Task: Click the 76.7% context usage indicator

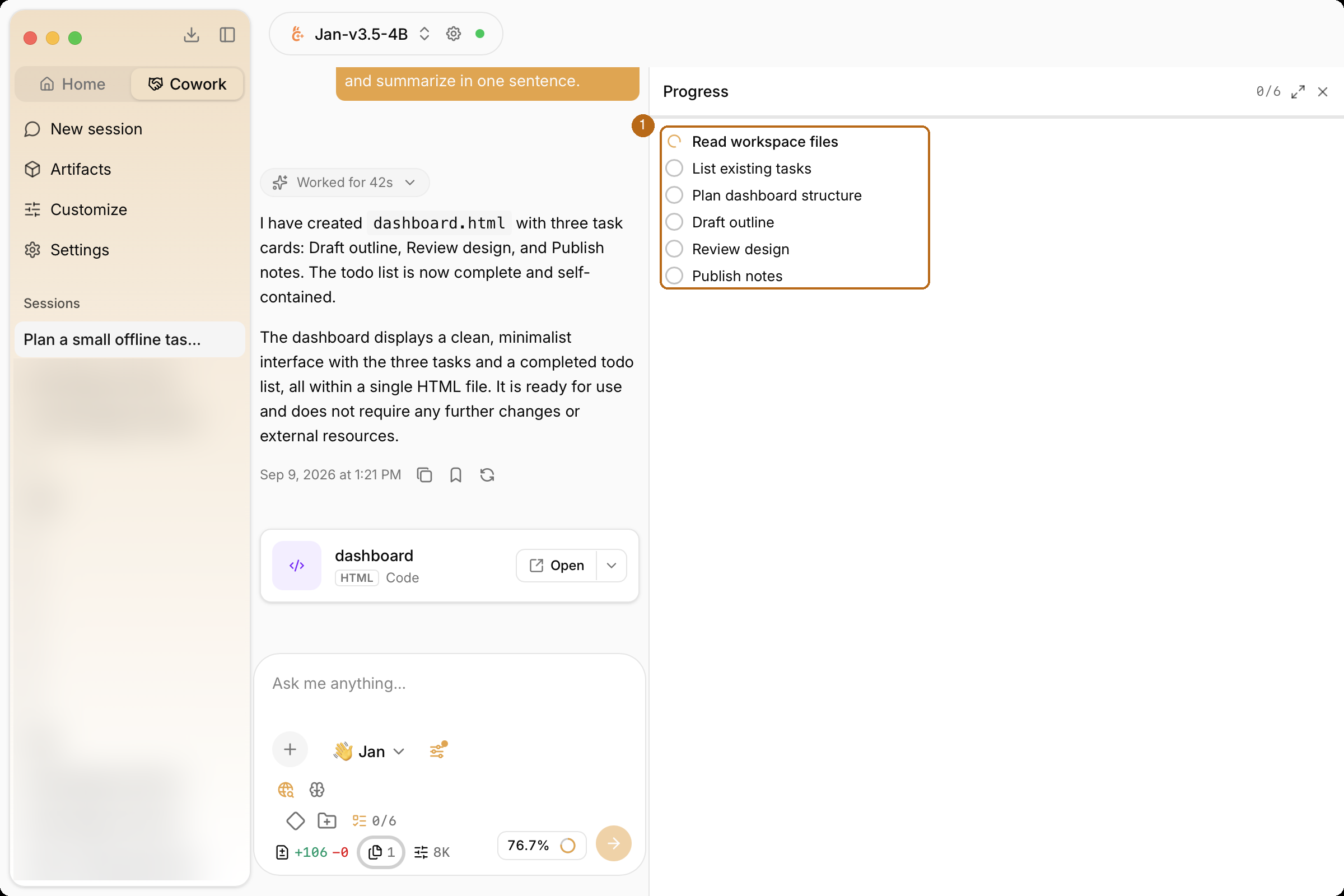Action: tap(542, 845)
